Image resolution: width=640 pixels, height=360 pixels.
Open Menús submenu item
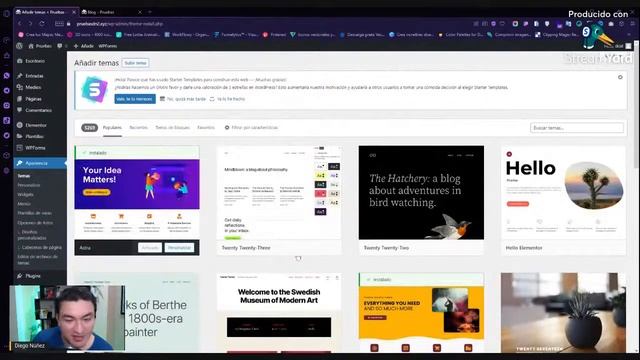[24, 204]
